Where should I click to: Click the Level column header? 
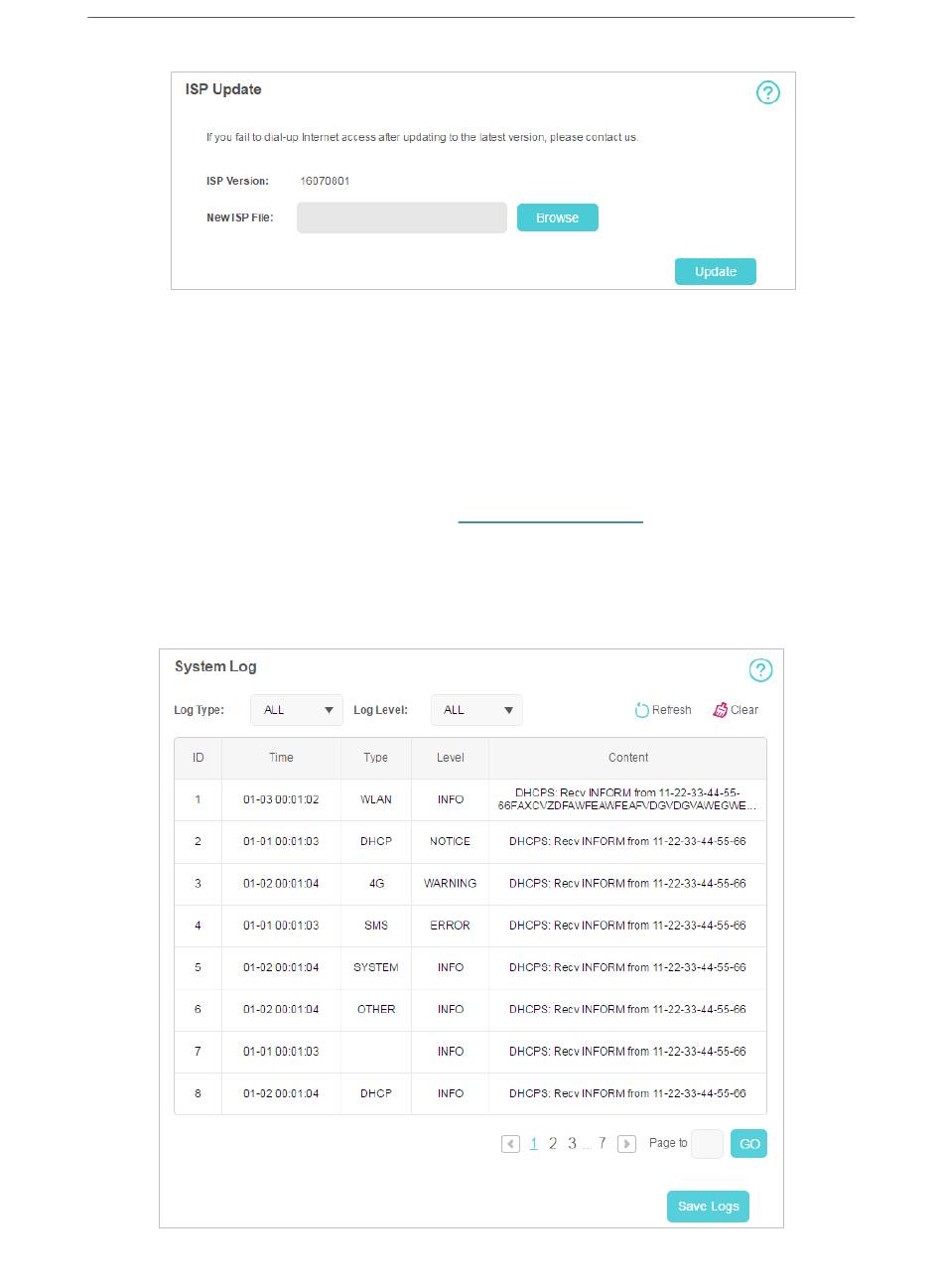pyautogui.click(x=451, y=758)
